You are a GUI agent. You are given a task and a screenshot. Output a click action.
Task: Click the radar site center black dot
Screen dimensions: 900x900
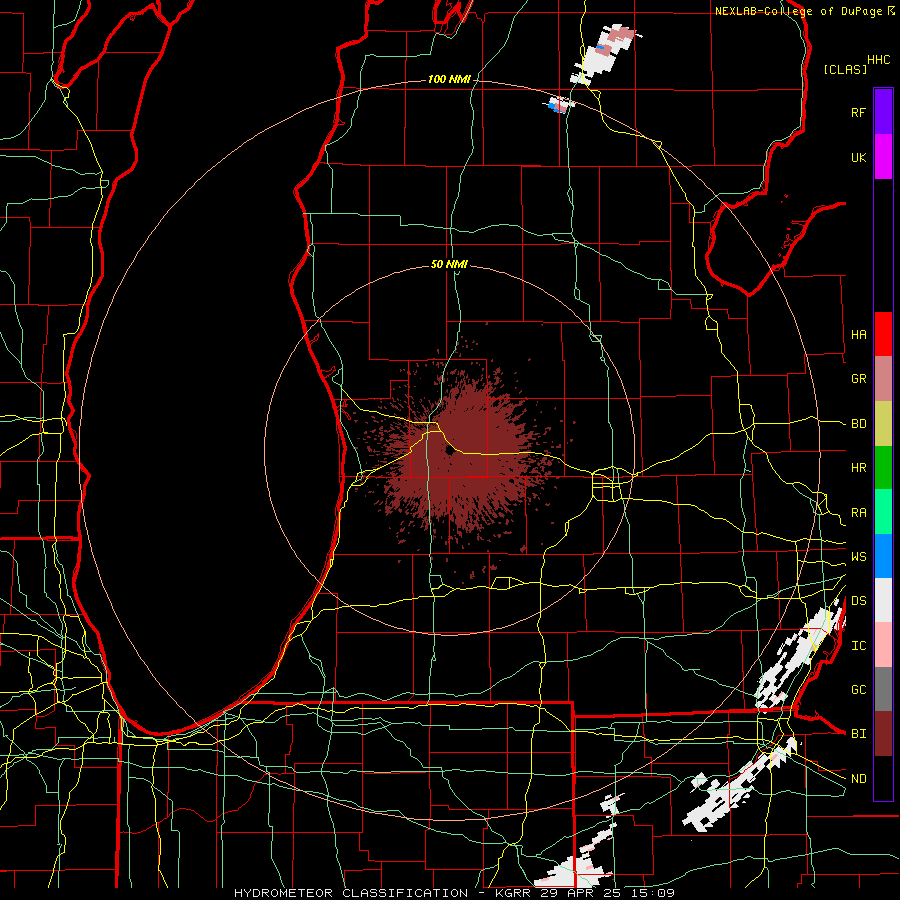pyautogui.click(x=449, y=451)
